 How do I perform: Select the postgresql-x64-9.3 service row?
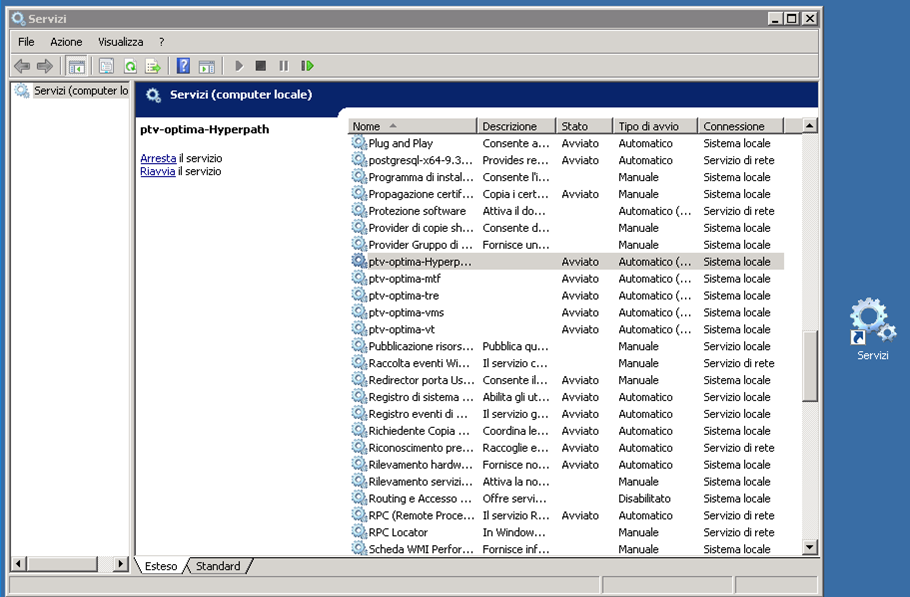420,160
